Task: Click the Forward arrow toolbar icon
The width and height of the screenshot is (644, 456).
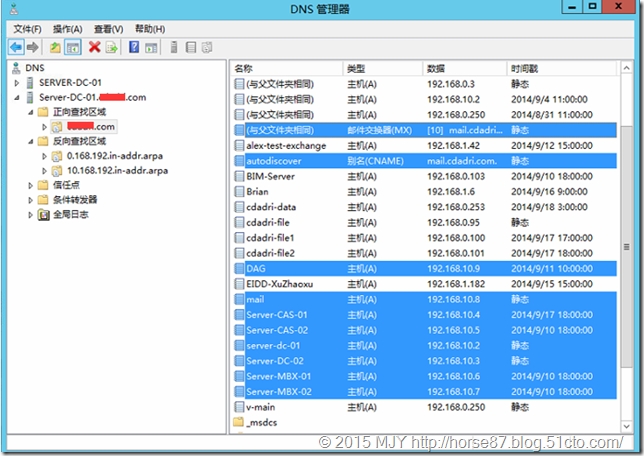Action: pyautogui.click(x=34, y=47)
